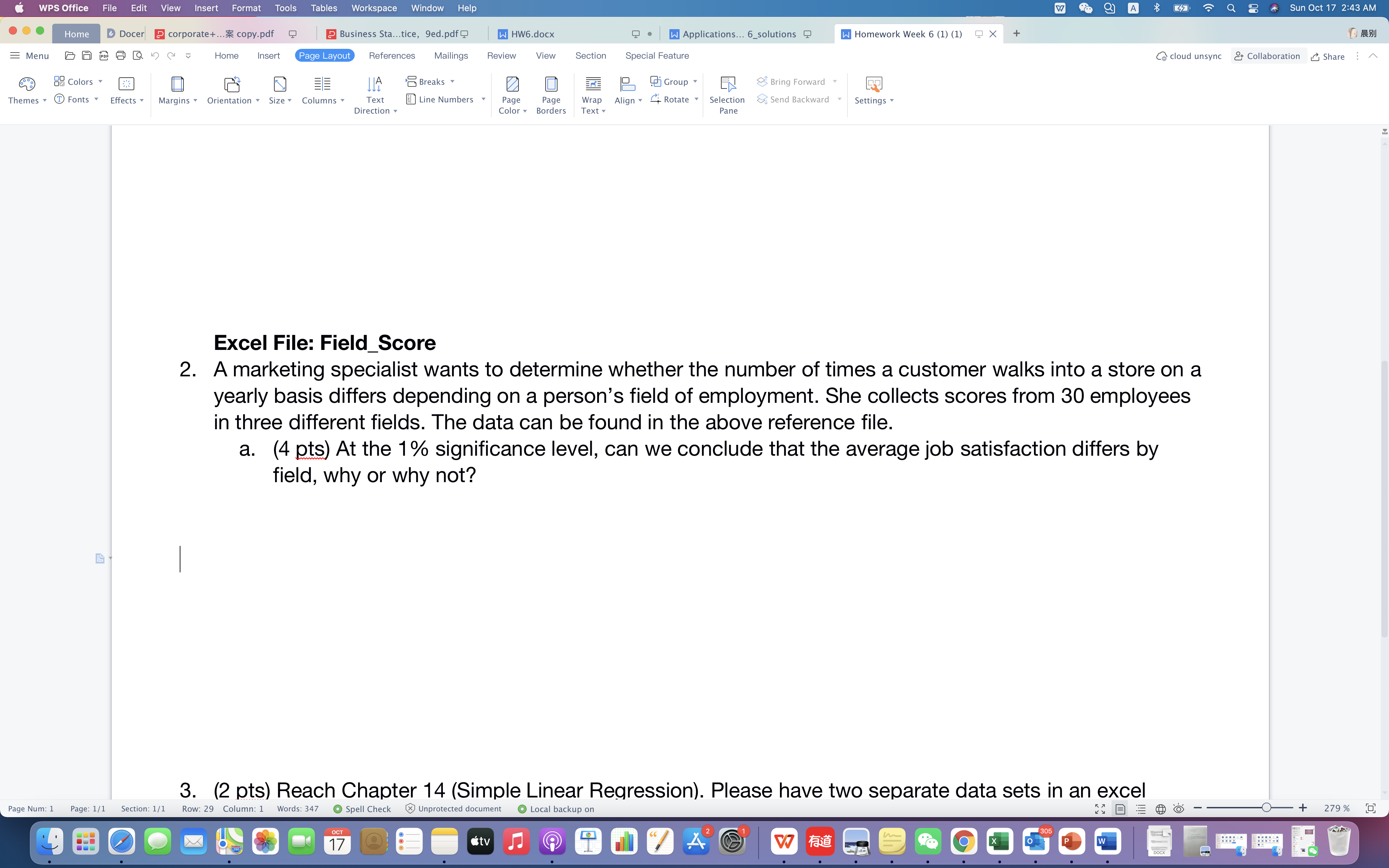The width and height of the screenshot is (1389, 868).
Task: Click Unprotected document status toggle
Action: pyautogui.click(x=453, y=808)
